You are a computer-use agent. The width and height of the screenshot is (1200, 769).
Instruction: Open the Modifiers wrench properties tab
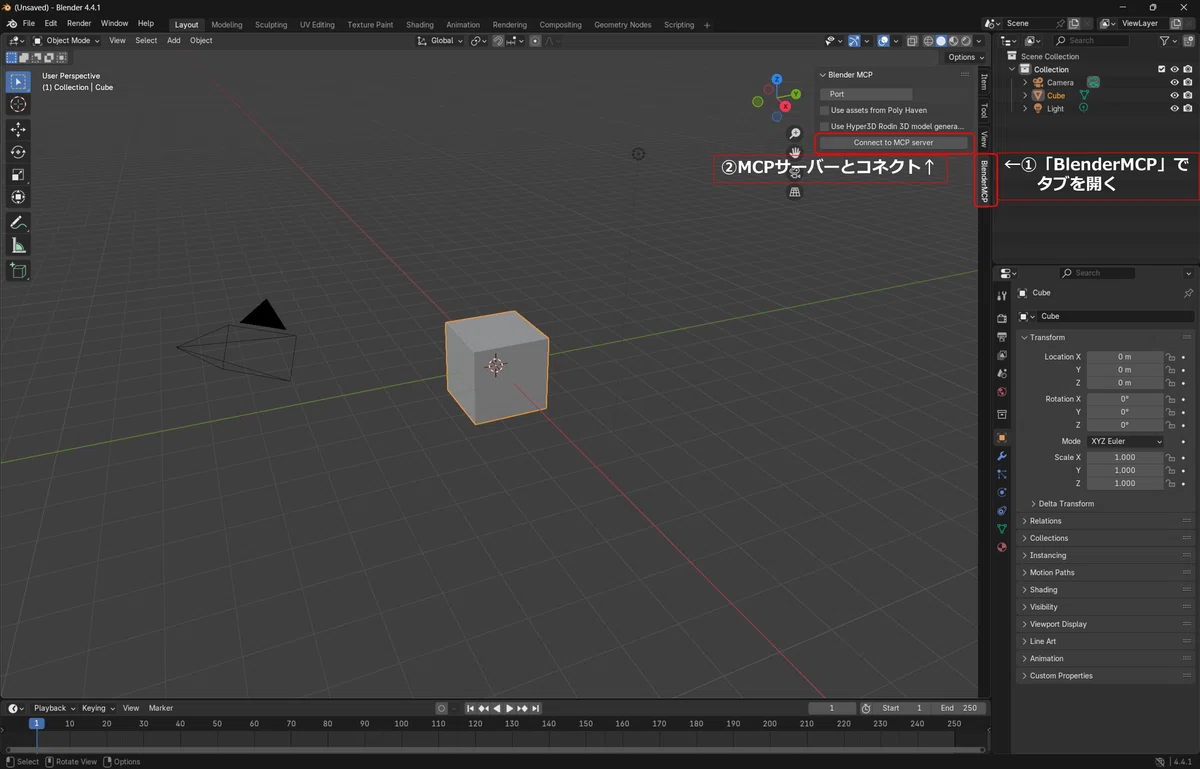click(1002, 456)
